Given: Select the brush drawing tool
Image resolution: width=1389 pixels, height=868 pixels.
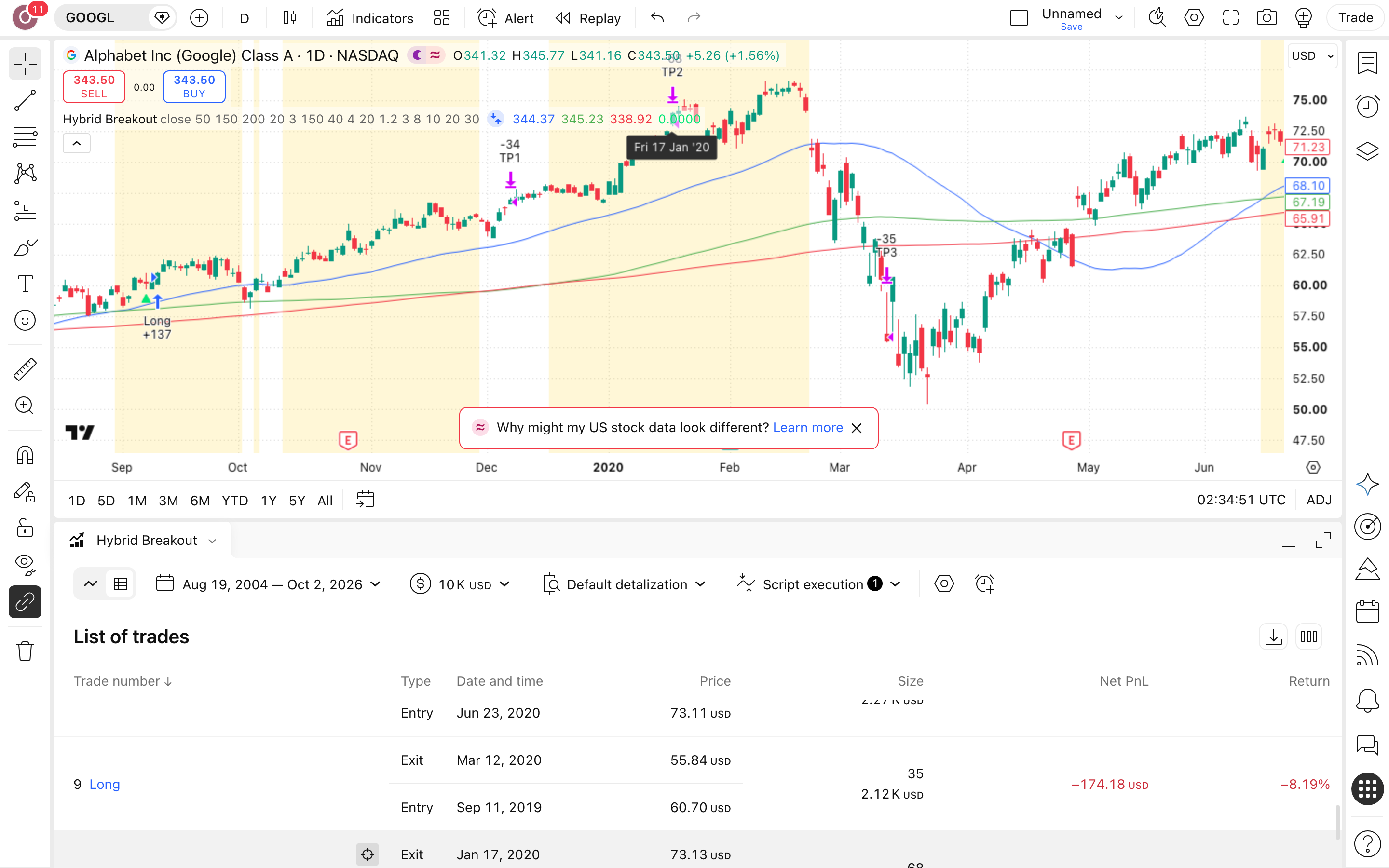Looking at the screenshot, I should click(25, 247).
